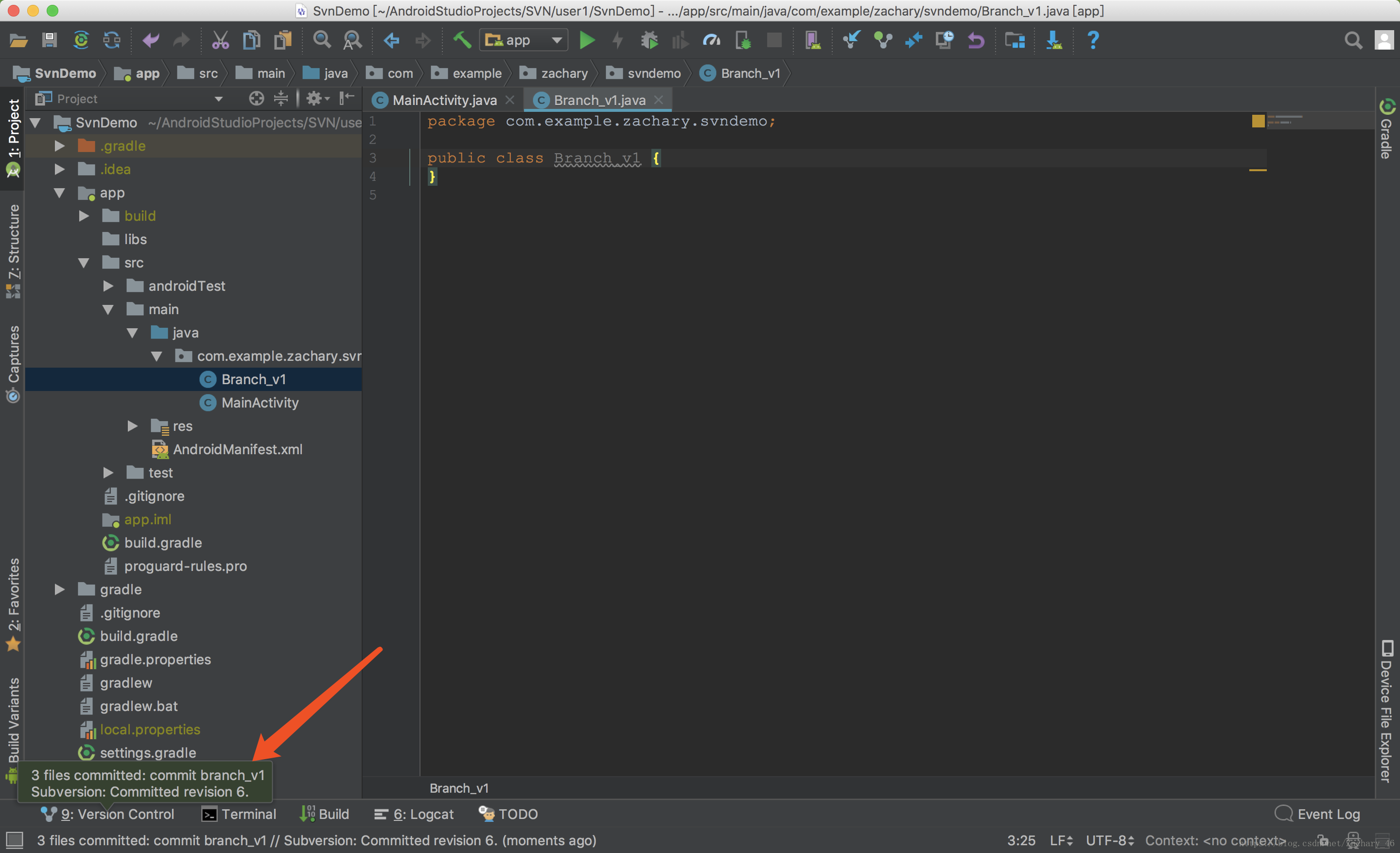Click the Scroll from Source target icon
This screenshot has width=1400, height=853.
click(x=256, y=99)
